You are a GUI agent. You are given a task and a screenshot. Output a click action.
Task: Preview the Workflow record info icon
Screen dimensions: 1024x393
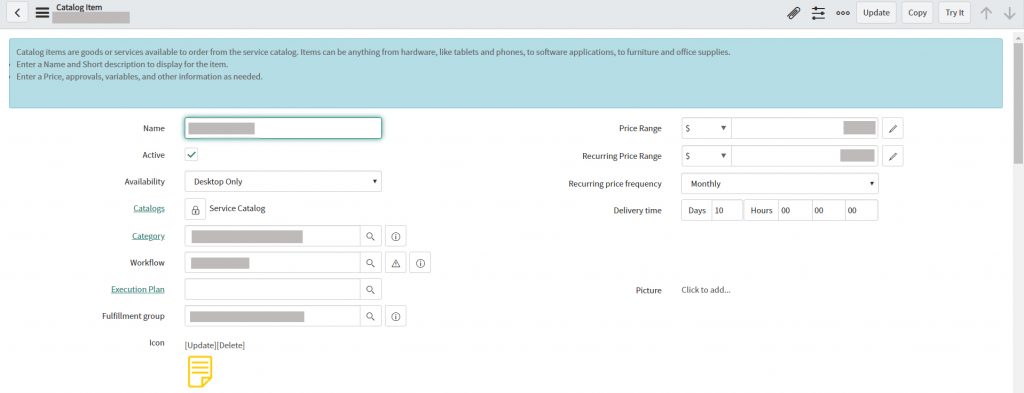pos(421,263)
